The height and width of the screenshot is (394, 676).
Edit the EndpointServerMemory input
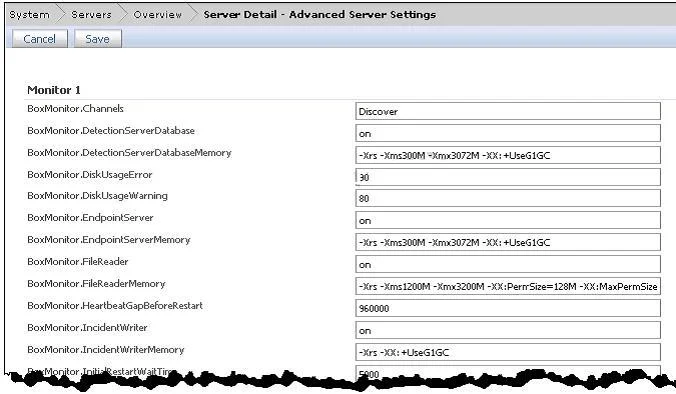[508, 242]
